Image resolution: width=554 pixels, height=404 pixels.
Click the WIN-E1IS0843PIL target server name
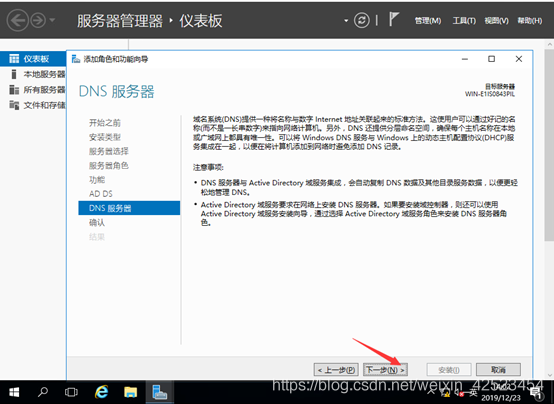pyautogui.click(x=490, y=94)
